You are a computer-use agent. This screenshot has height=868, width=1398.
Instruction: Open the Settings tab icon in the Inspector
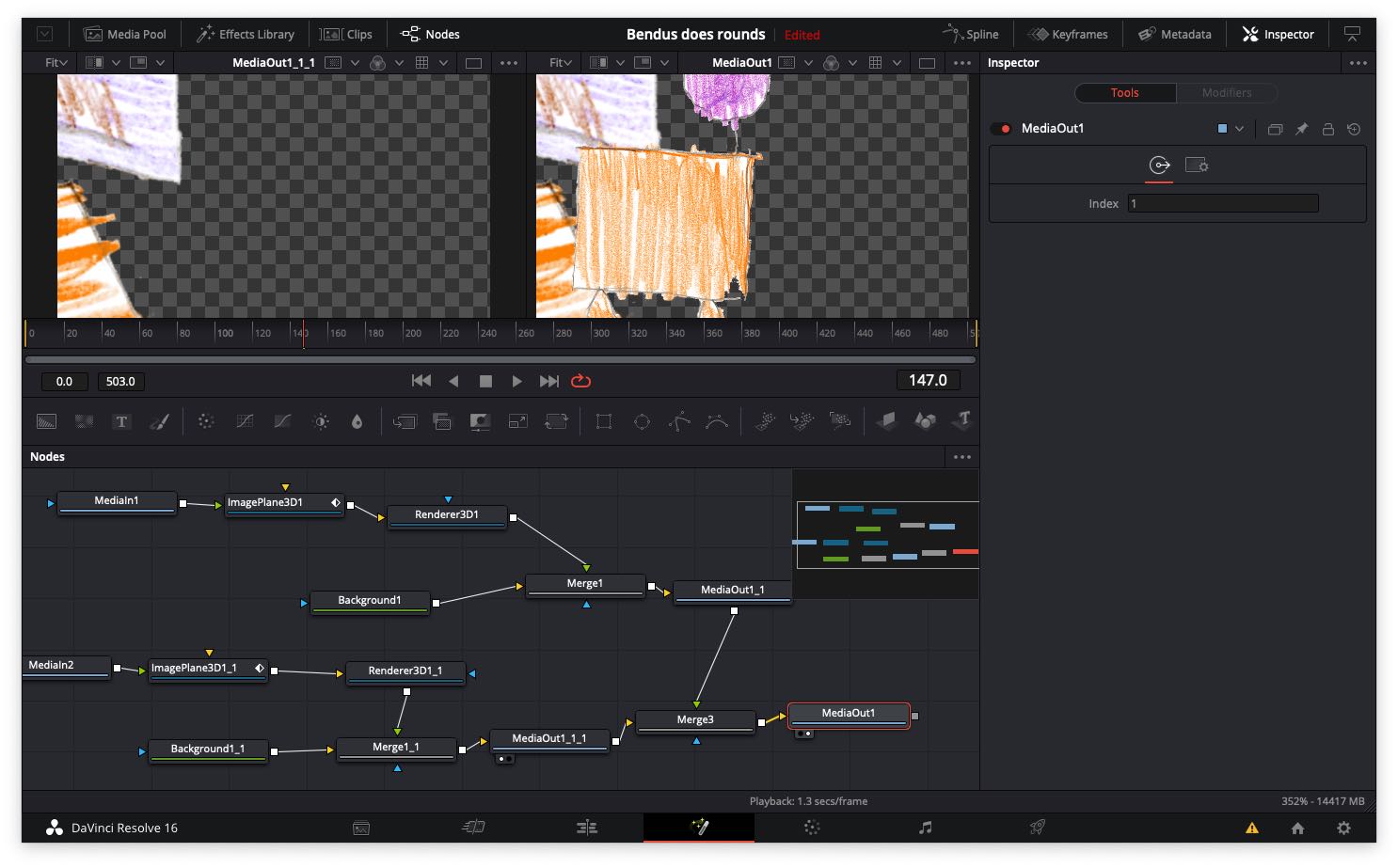(x=1197, y=166)
